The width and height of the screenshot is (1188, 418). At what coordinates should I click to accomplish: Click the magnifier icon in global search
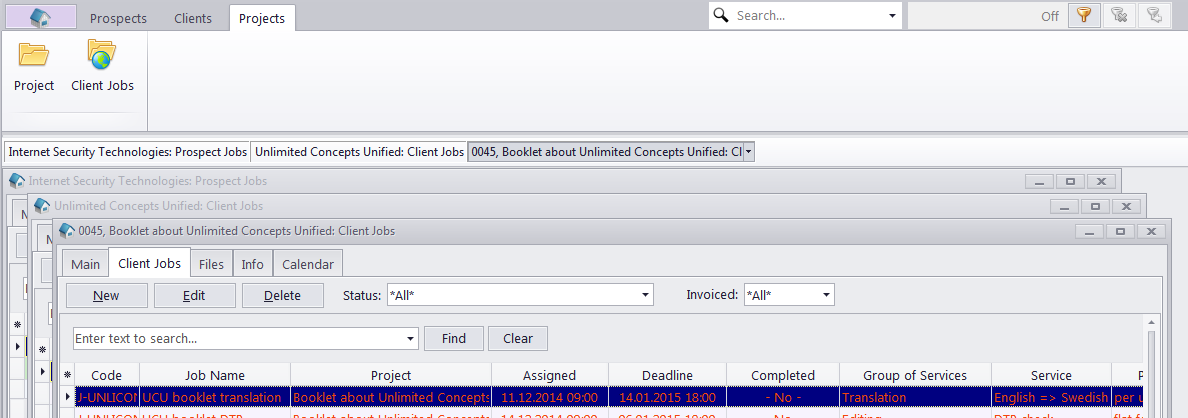721,16
